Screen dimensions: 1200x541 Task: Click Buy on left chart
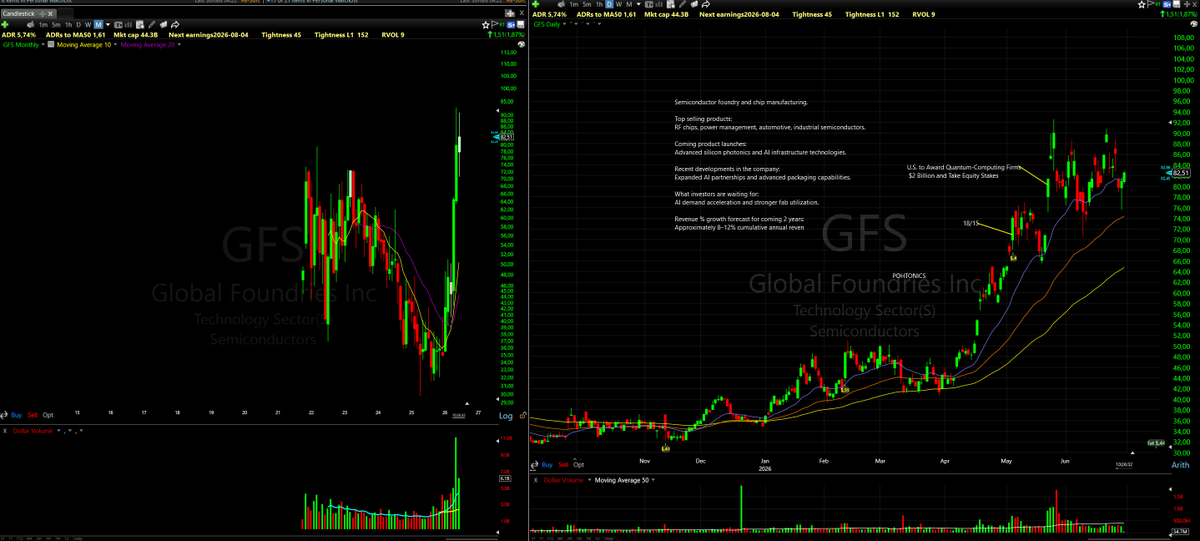point(16,415)
